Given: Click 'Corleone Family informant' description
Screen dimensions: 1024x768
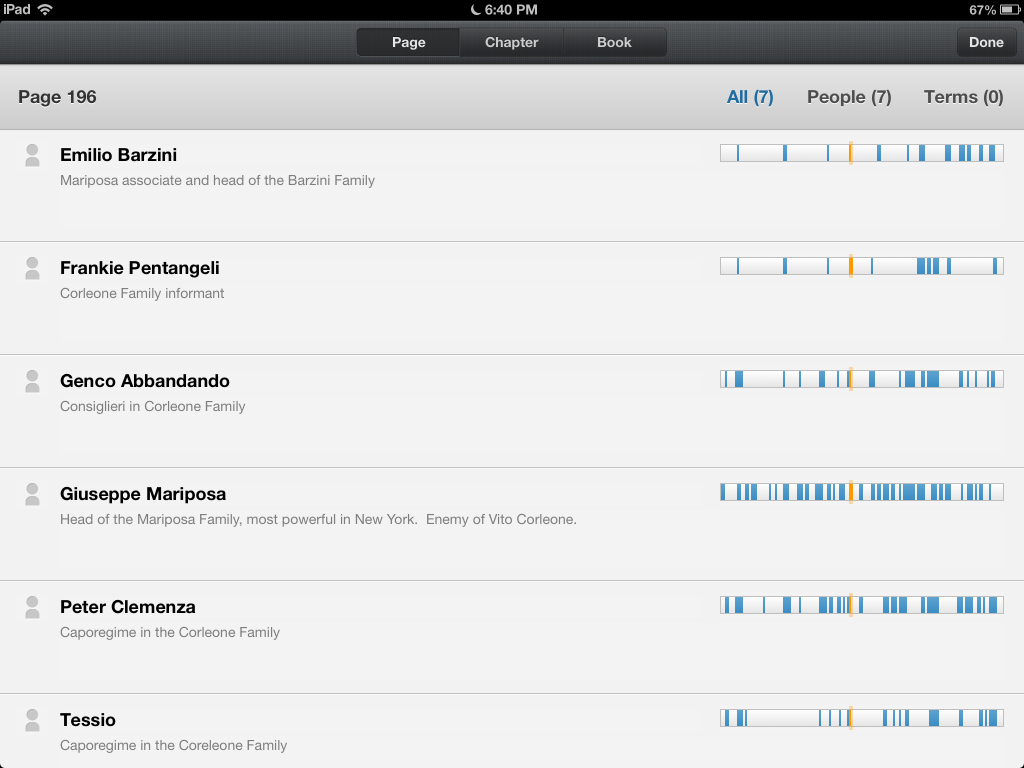Looking at the screenshot, I should tap(142, 294).
